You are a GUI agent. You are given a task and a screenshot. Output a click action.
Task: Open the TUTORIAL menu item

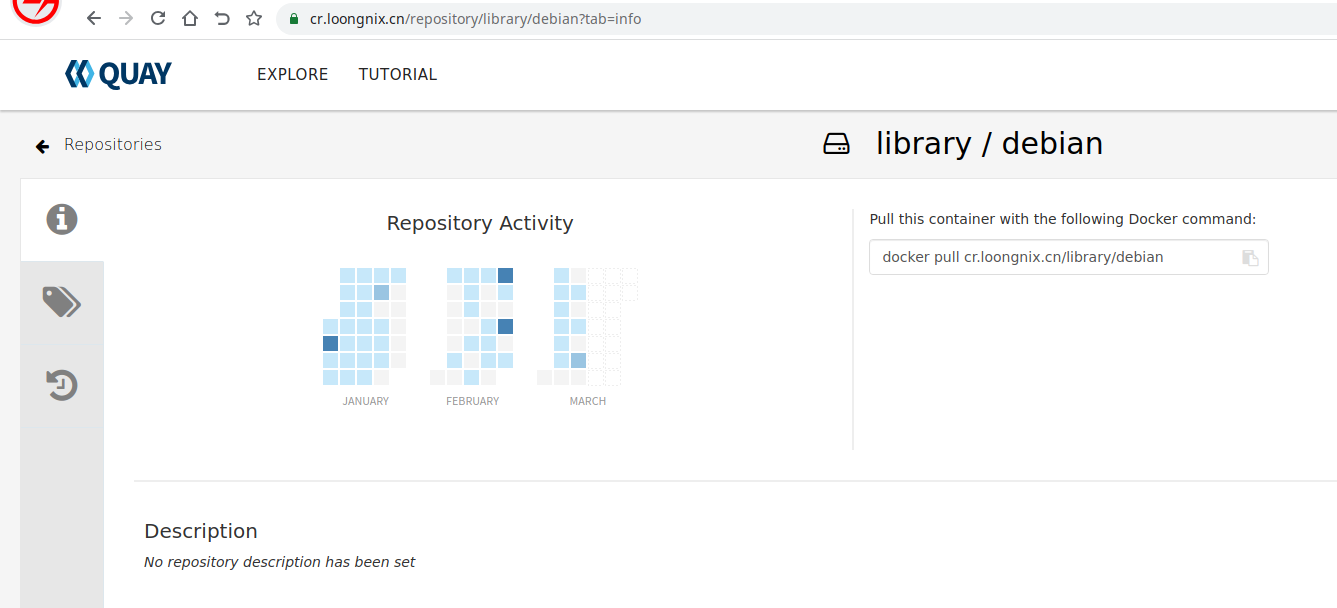click(398, 74)
